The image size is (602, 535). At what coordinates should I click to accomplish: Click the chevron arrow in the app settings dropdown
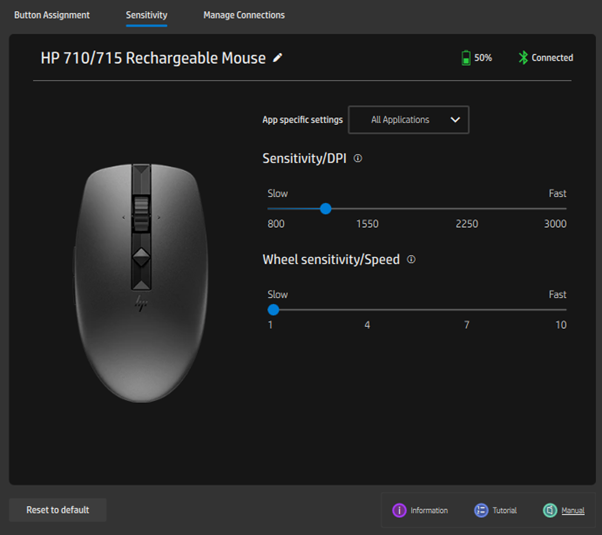(455, 120)
